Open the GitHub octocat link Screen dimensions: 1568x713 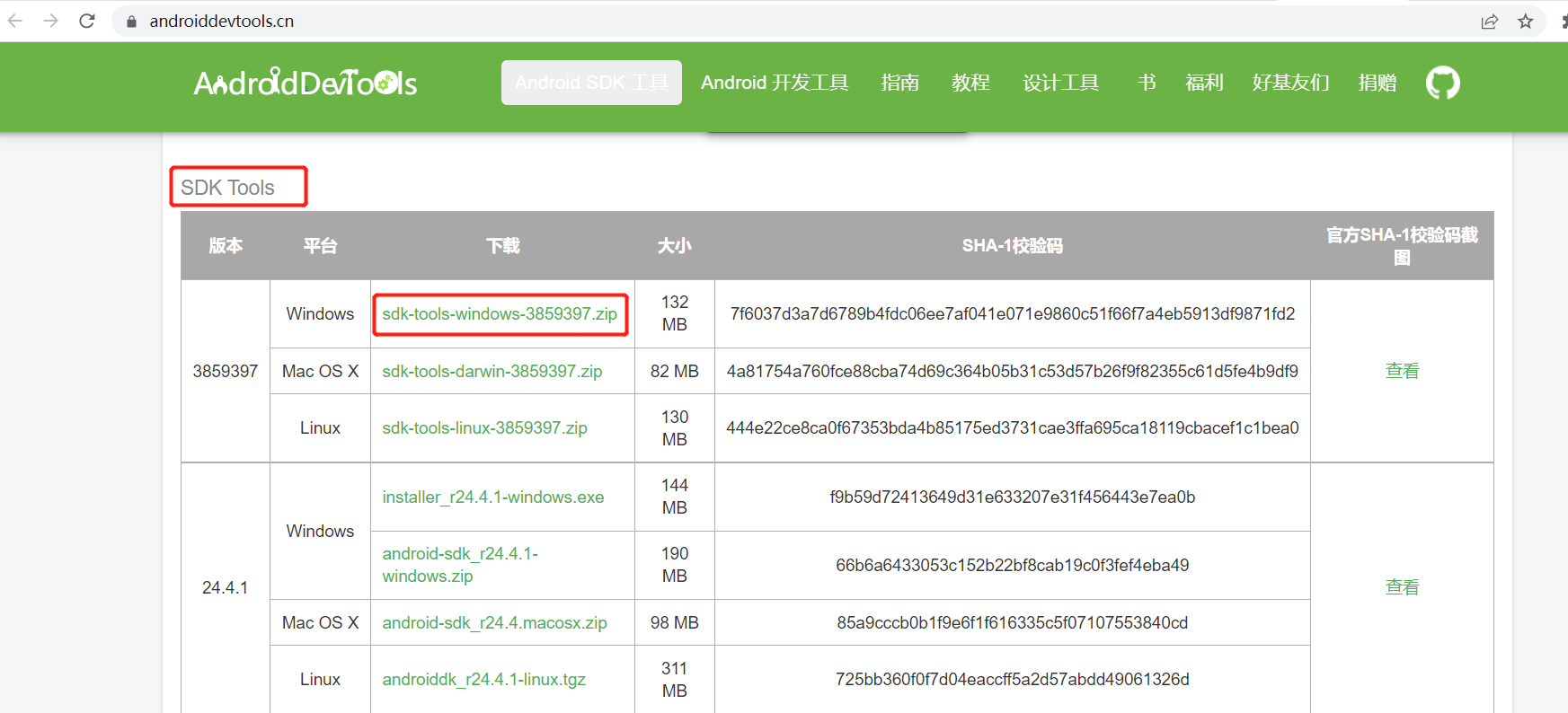click(x=1443, y=83)
